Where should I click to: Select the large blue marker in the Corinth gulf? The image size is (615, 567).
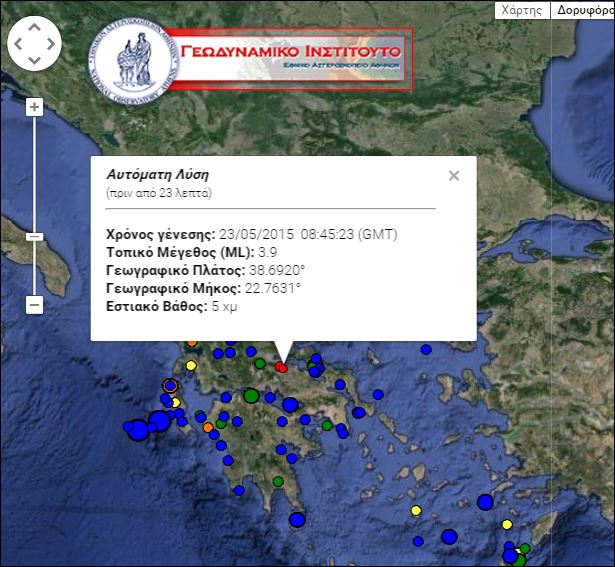290,405
